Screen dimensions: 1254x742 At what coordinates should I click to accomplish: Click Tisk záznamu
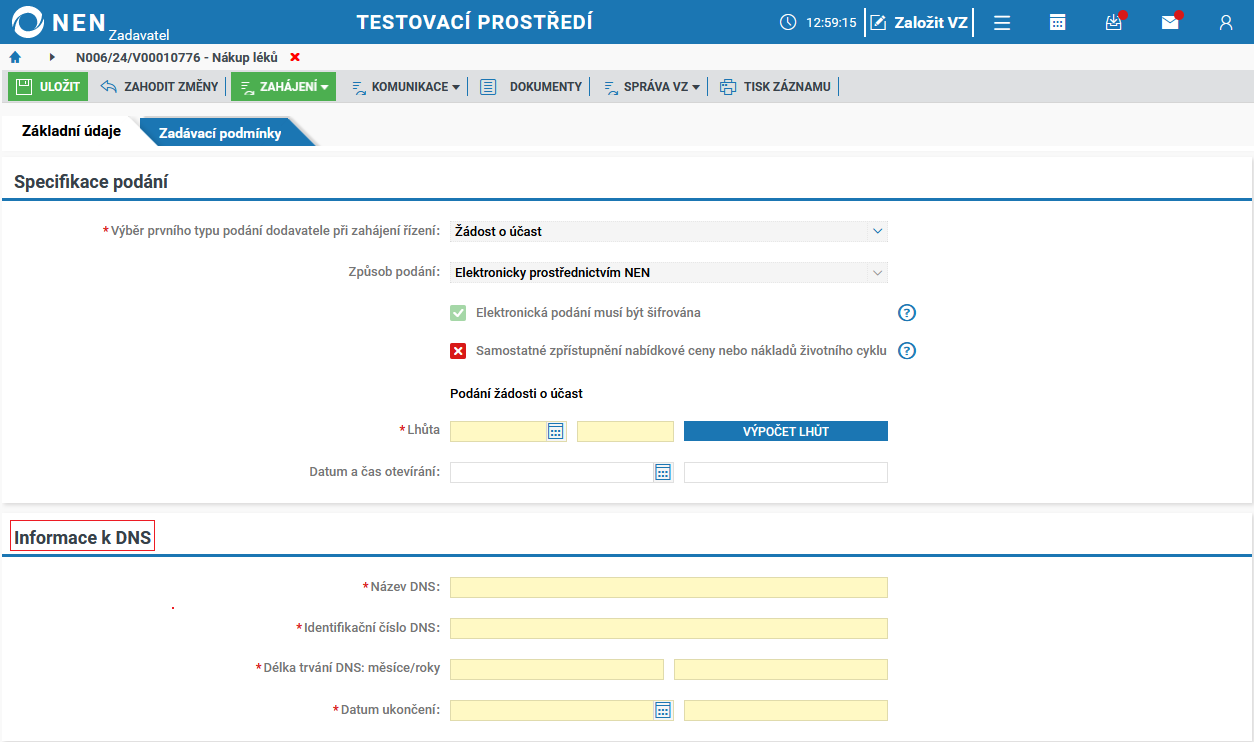[775, 87]
